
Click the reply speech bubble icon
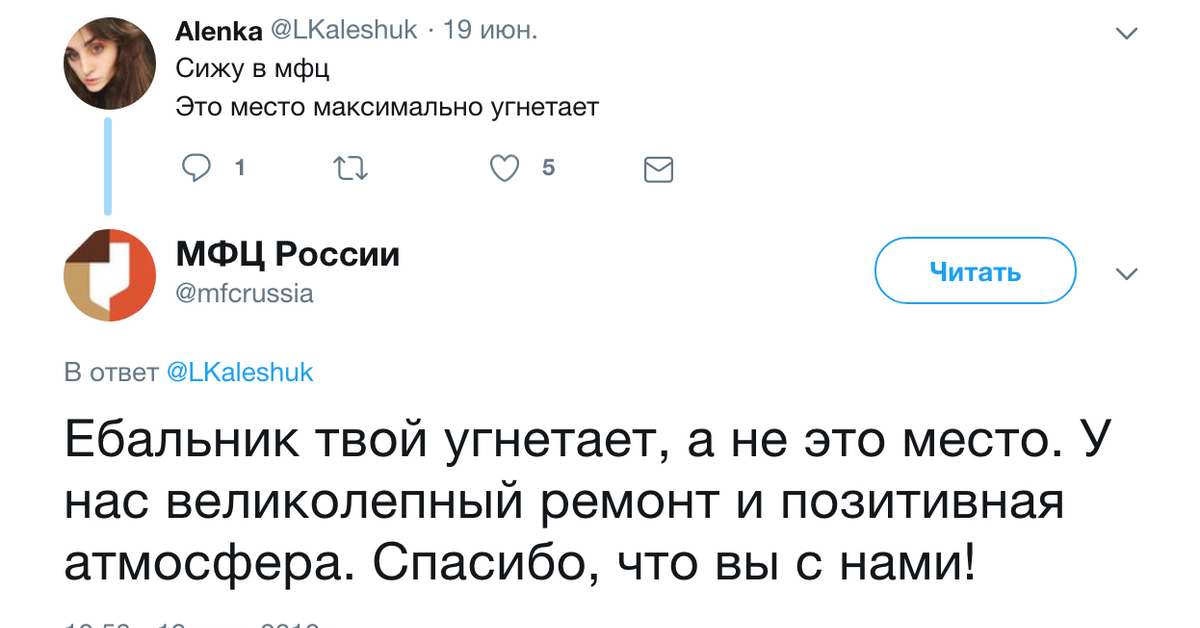[196, 169]
